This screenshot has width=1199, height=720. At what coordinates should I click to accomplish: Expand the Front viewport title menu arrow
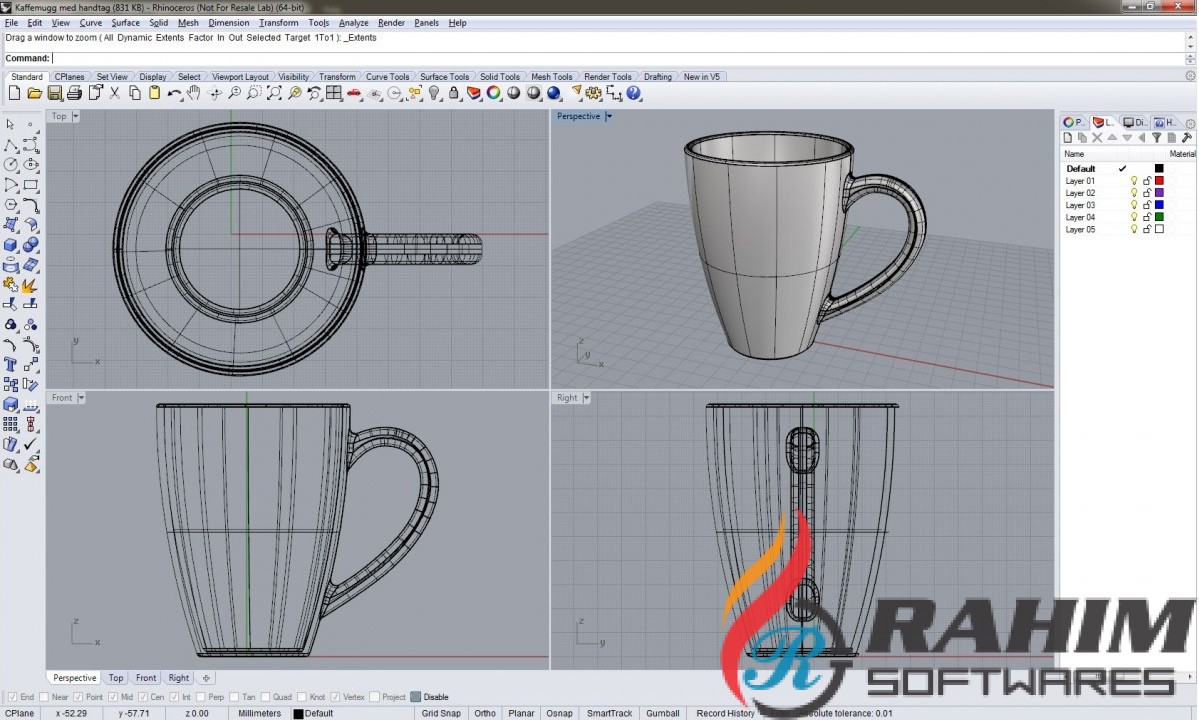click(x=81, y=398)
